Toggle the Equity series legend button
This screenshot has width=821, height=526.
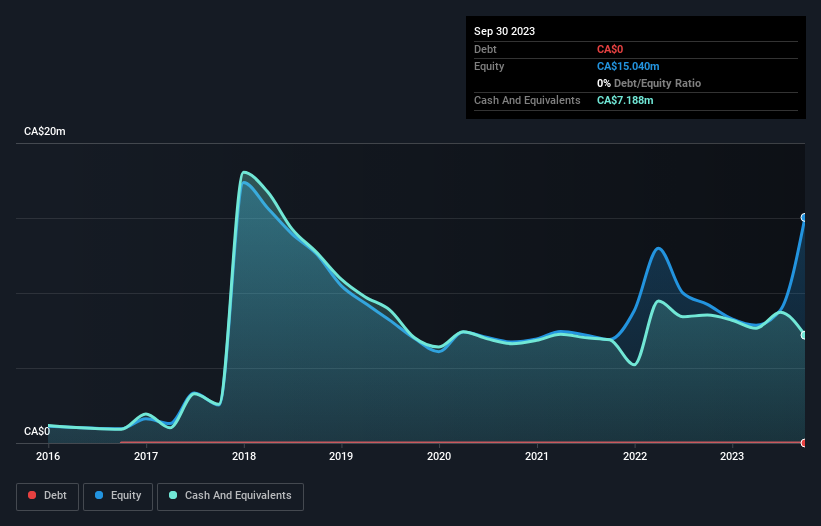click(x=118, y=496)
